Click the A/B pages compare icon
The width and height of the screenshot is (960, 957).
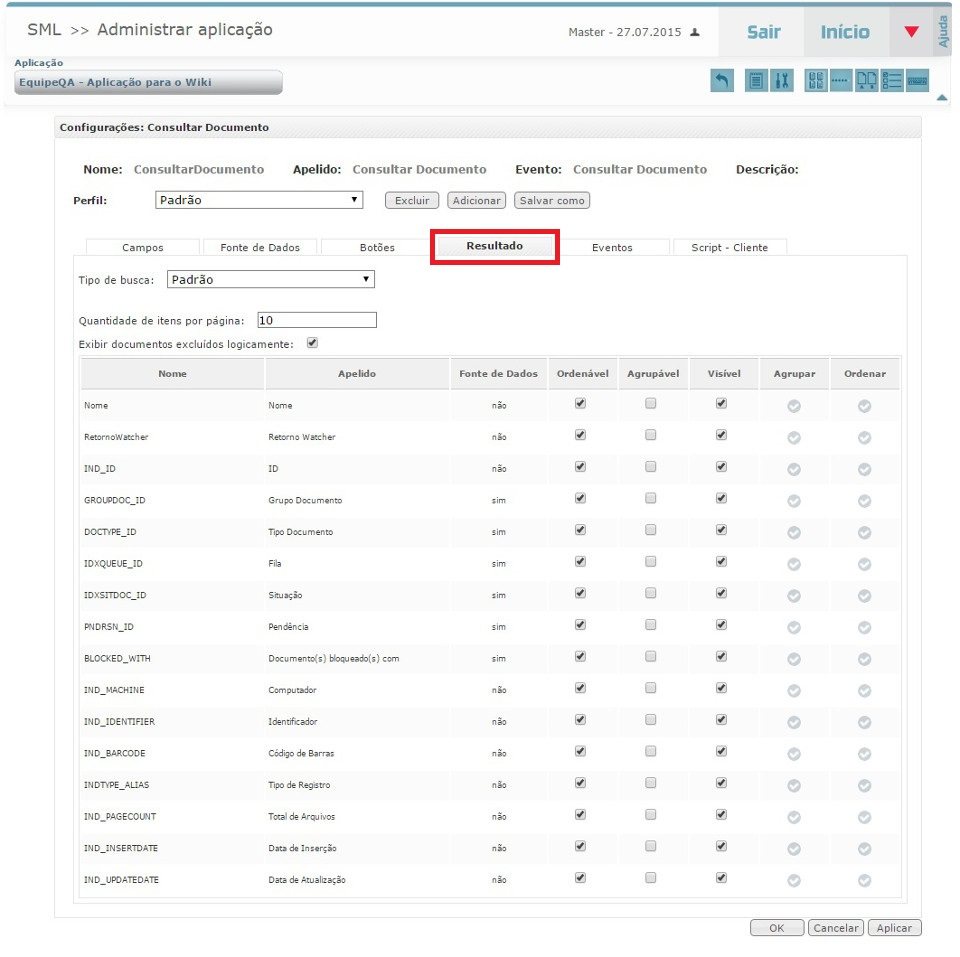(x=867, y=81)
